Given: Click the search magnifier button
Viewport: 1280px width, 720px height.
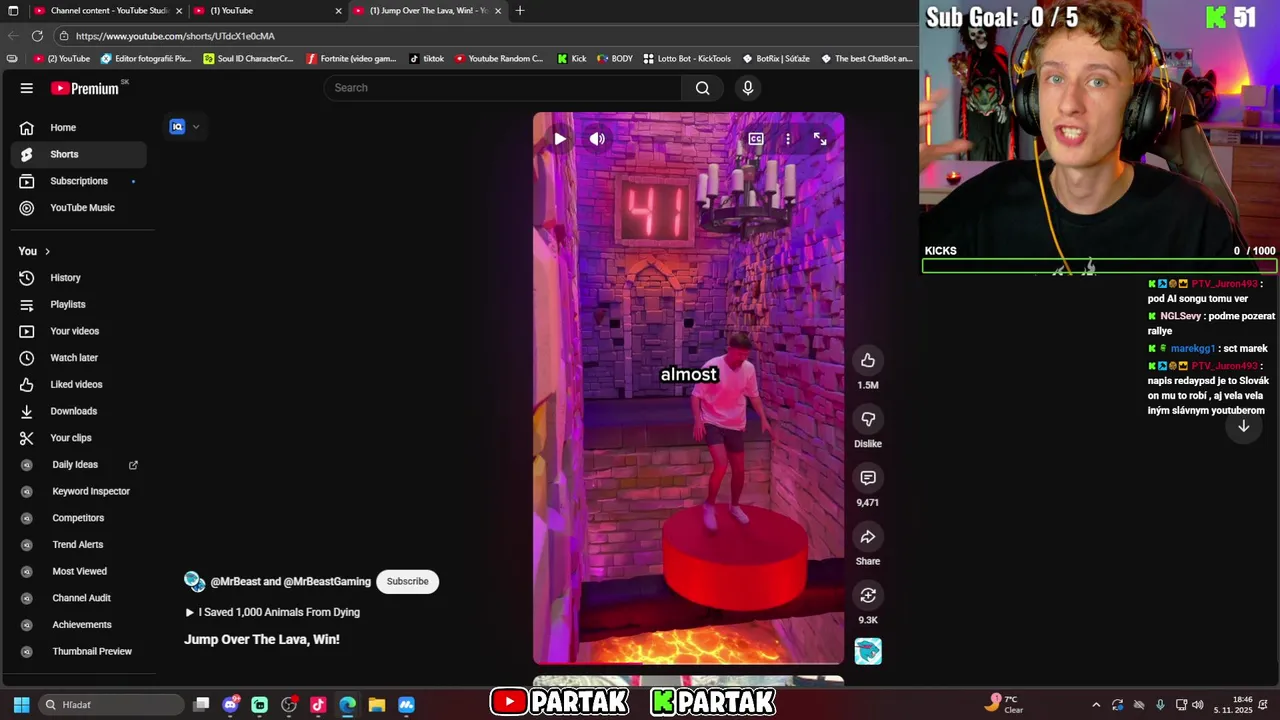Looking at the screenshot, I should click(x=703, y=88).
